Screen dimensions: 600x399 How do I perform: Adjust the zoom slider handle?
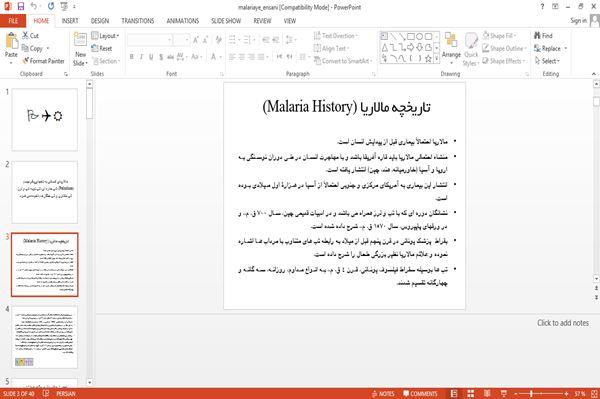tap(531, 394)
